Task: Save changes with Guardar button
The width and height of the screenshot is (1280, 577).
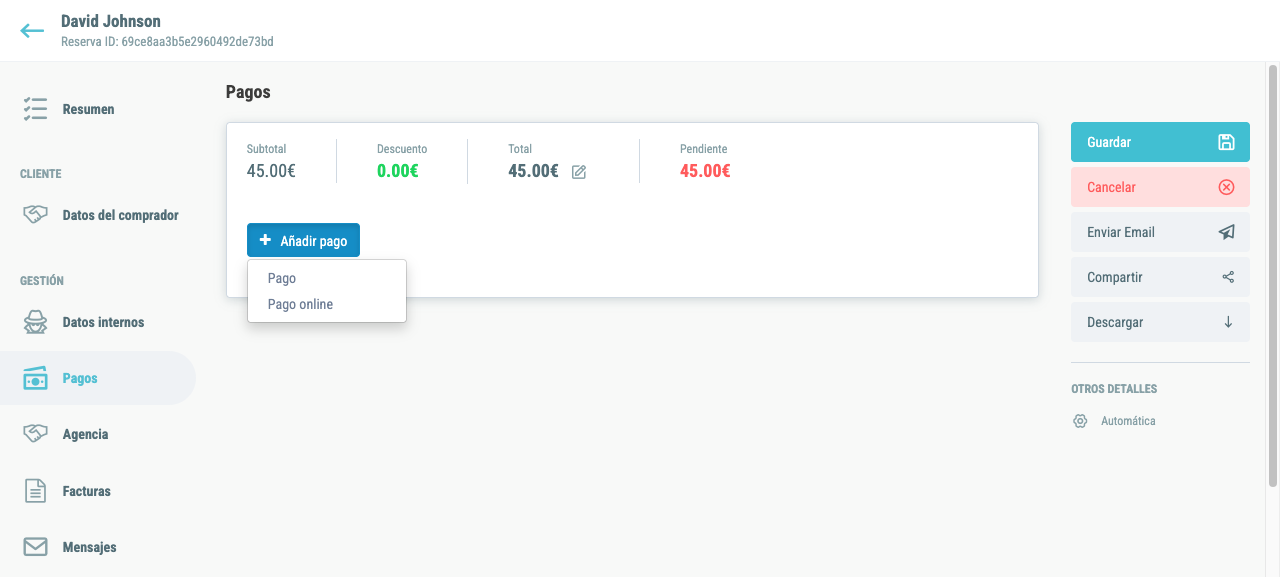Action: pos(1160,142)
